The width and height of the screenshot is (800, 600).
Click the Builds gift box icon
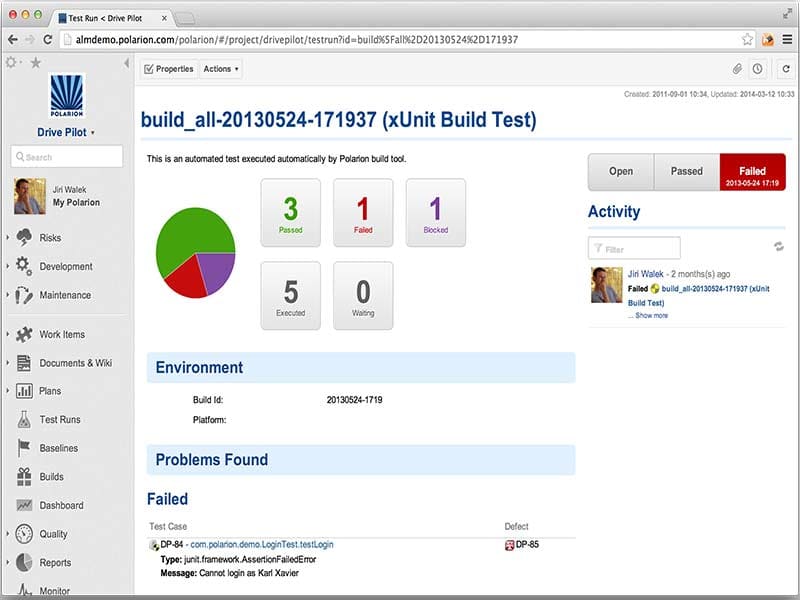click(24, 477)
